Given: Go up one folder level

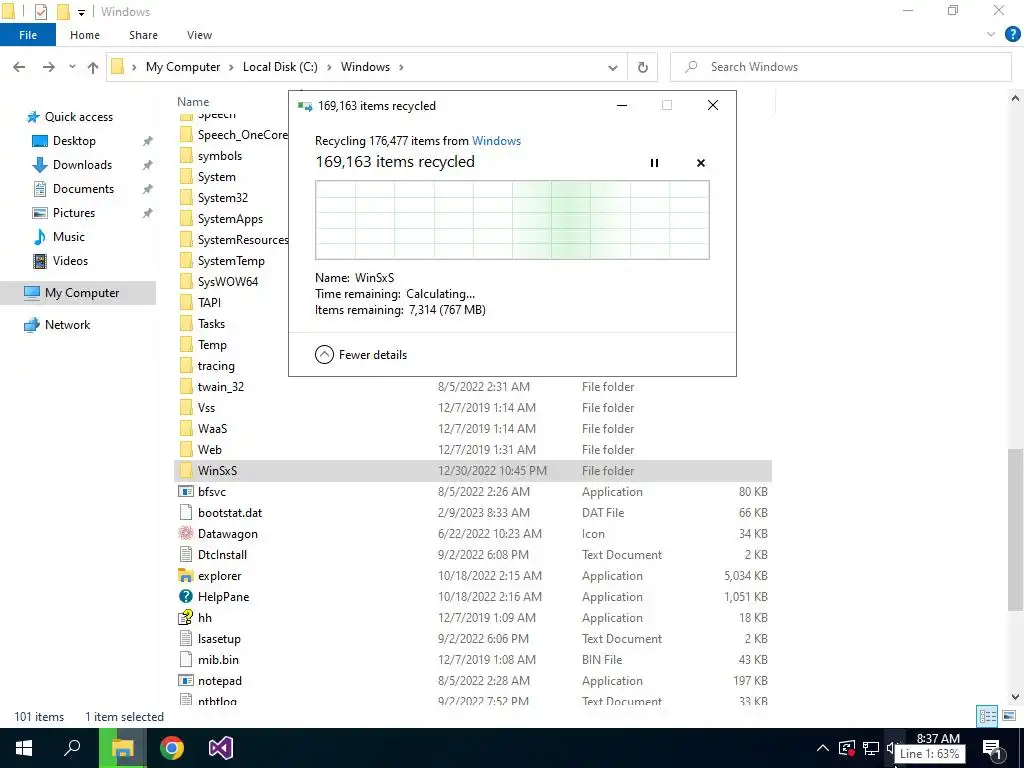Looking at the screenshot, I should 93,67.
